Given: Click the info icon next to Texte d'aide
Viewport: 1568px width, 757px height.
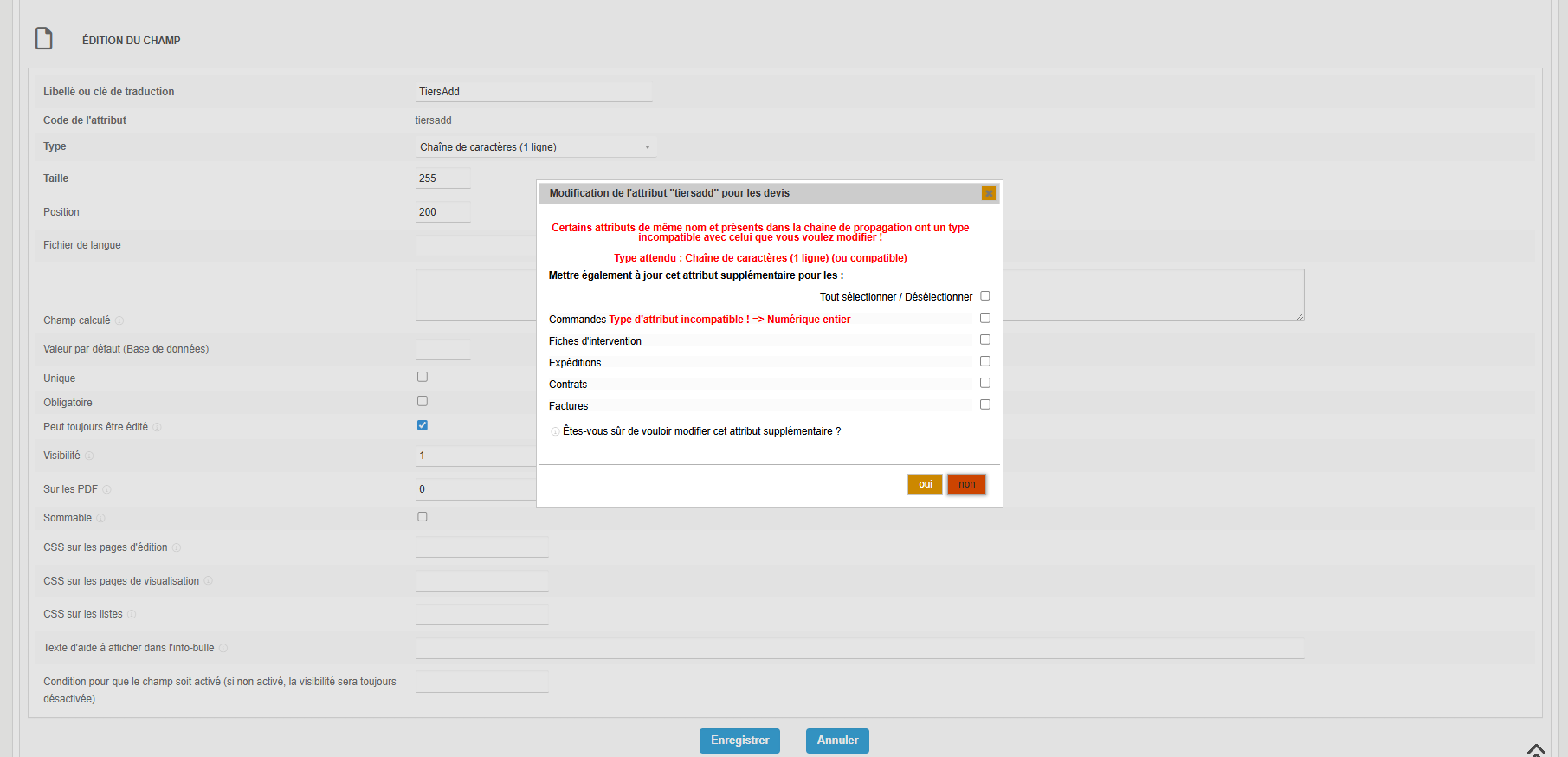Looking at the screenshot, I should (x=223, y=648).
